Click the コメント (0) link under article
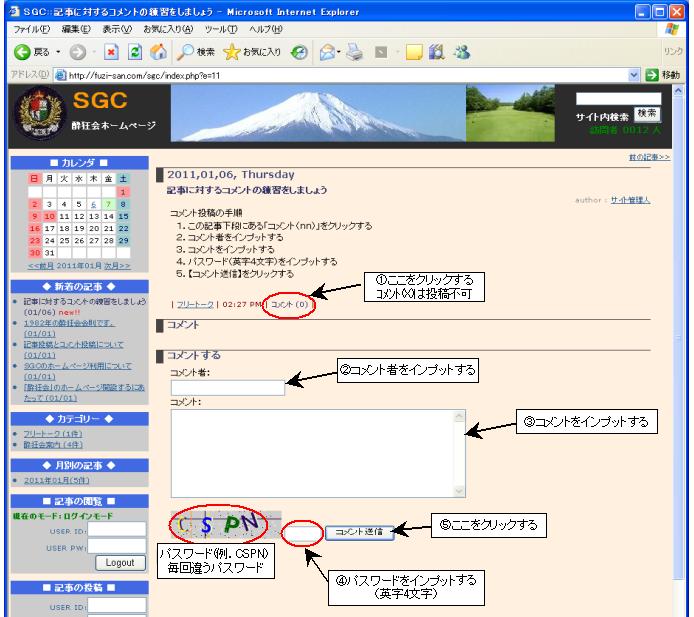Screen dimensions: 694x617 tap(290, 303)
